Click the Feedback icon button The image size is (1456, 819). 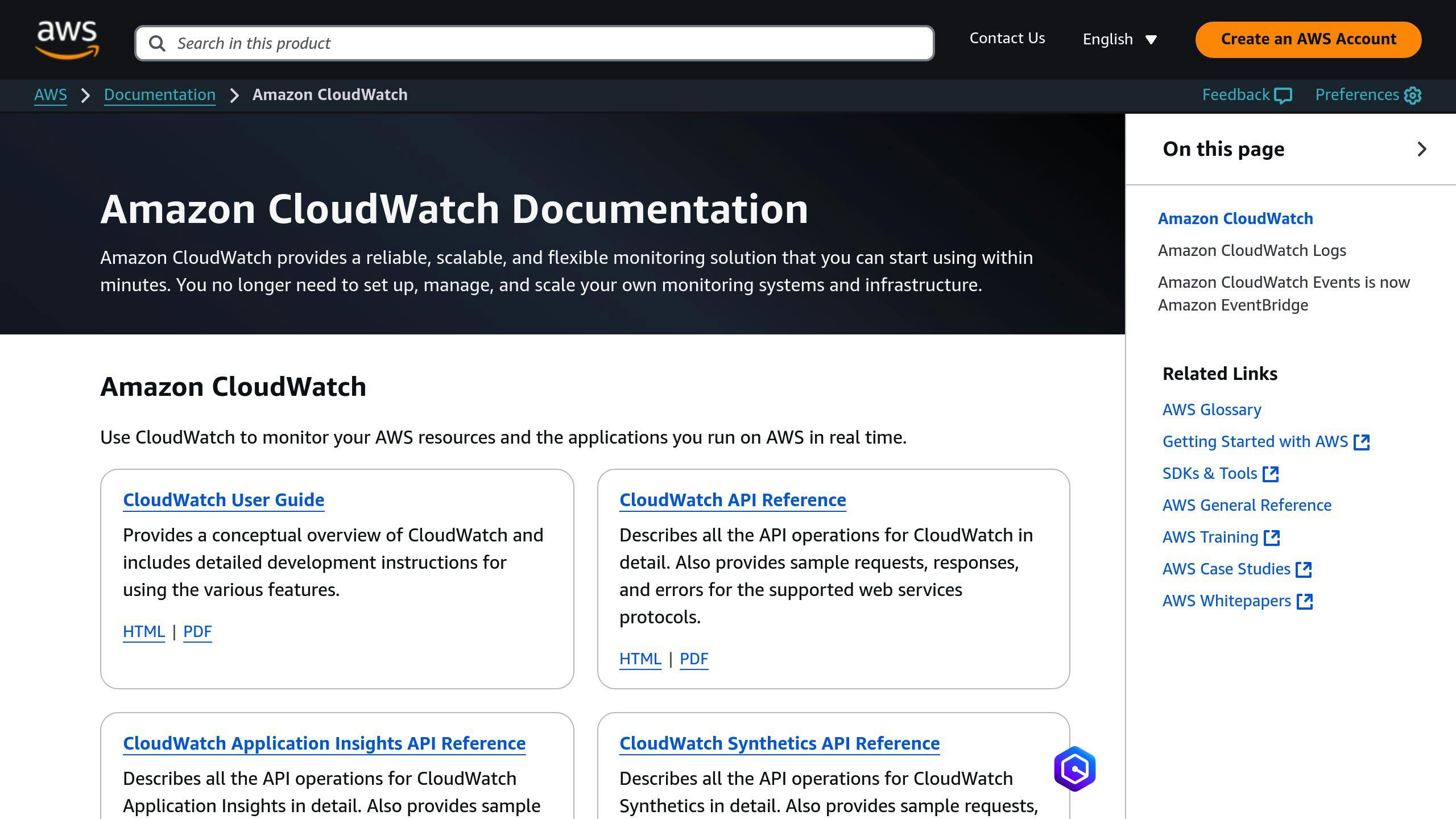[x=1284, y=95]
